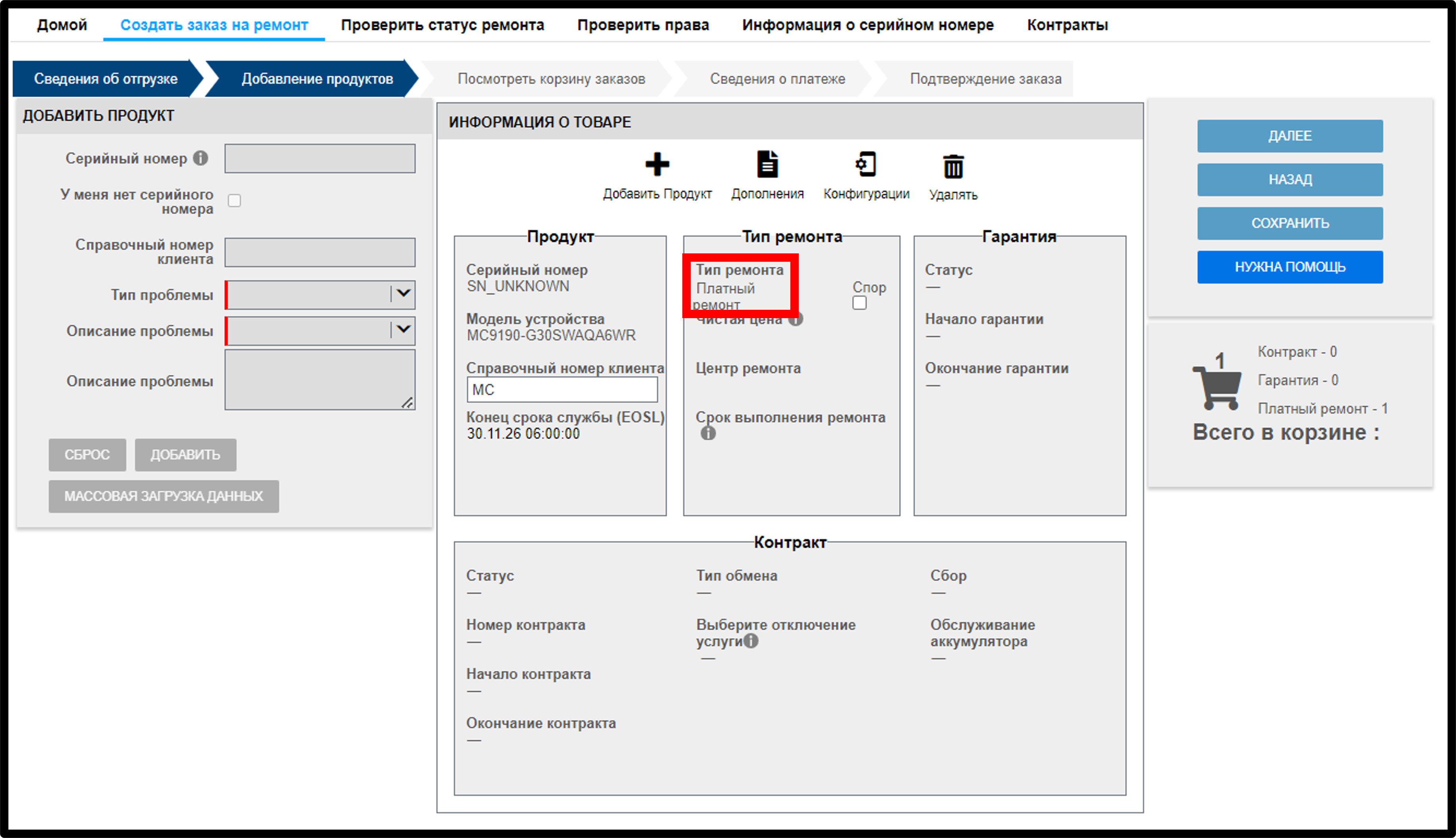
Task: Open the Проверить статус ремонта tab
Action: [442, 25]
